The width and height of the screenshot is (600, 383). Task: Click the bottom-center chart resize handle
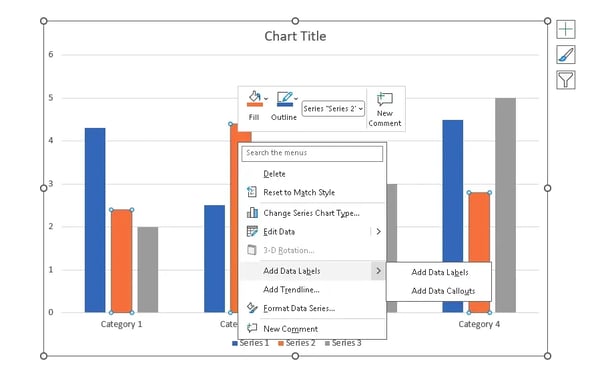[295, 356]
